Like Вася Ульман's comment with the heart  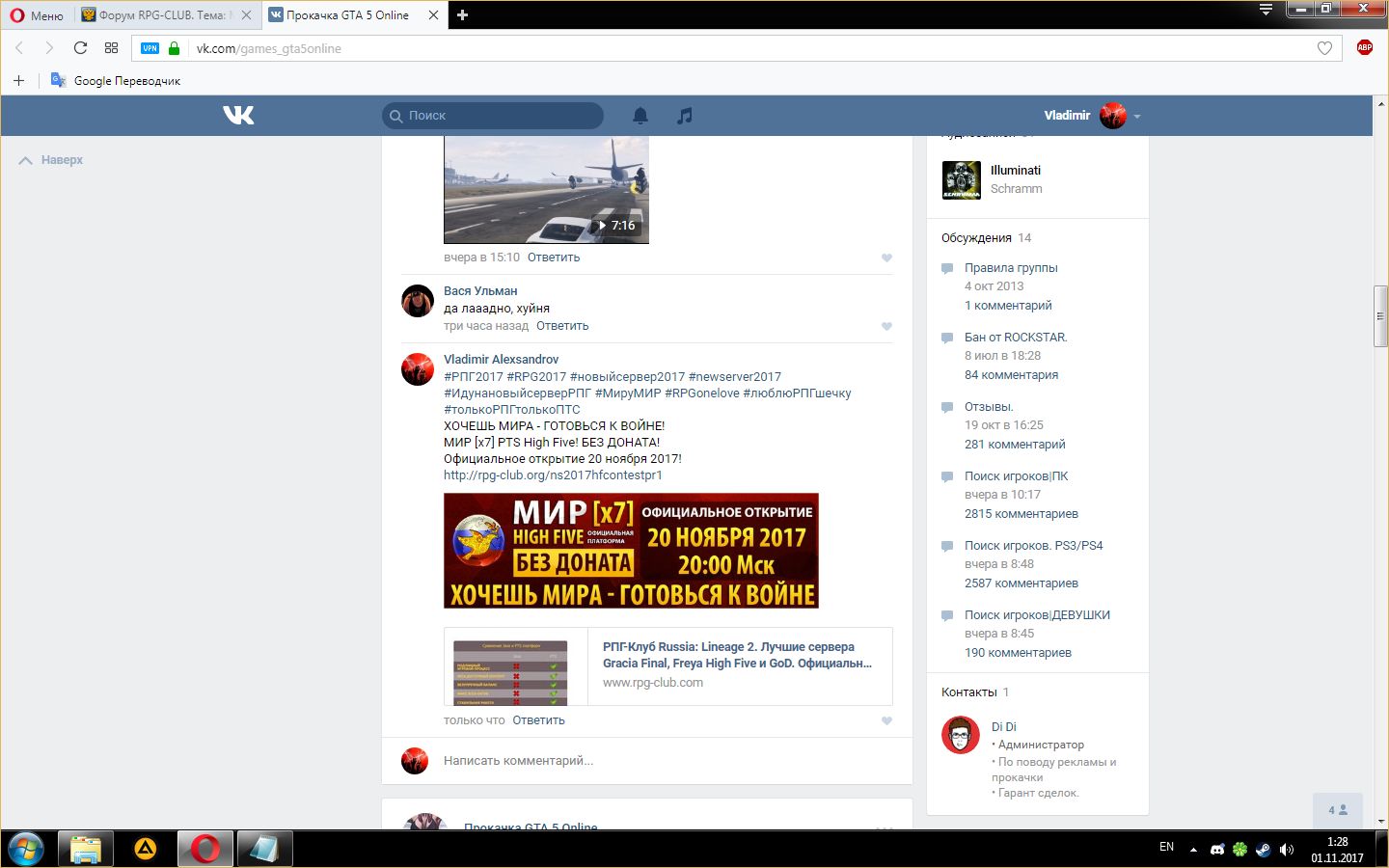pyautogui.click(x=886, y=327)
